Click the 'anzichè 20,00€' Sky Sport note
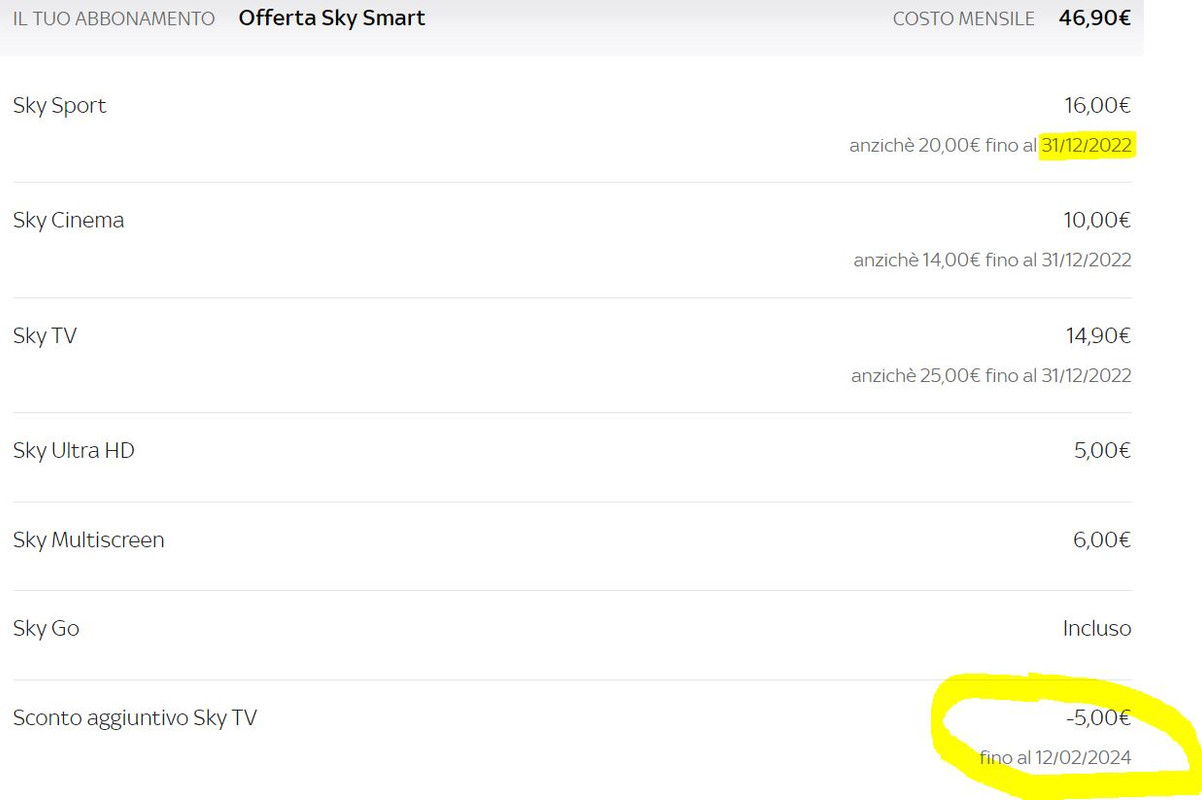Viewport: 1202px width, 800px height. (990, 146)
